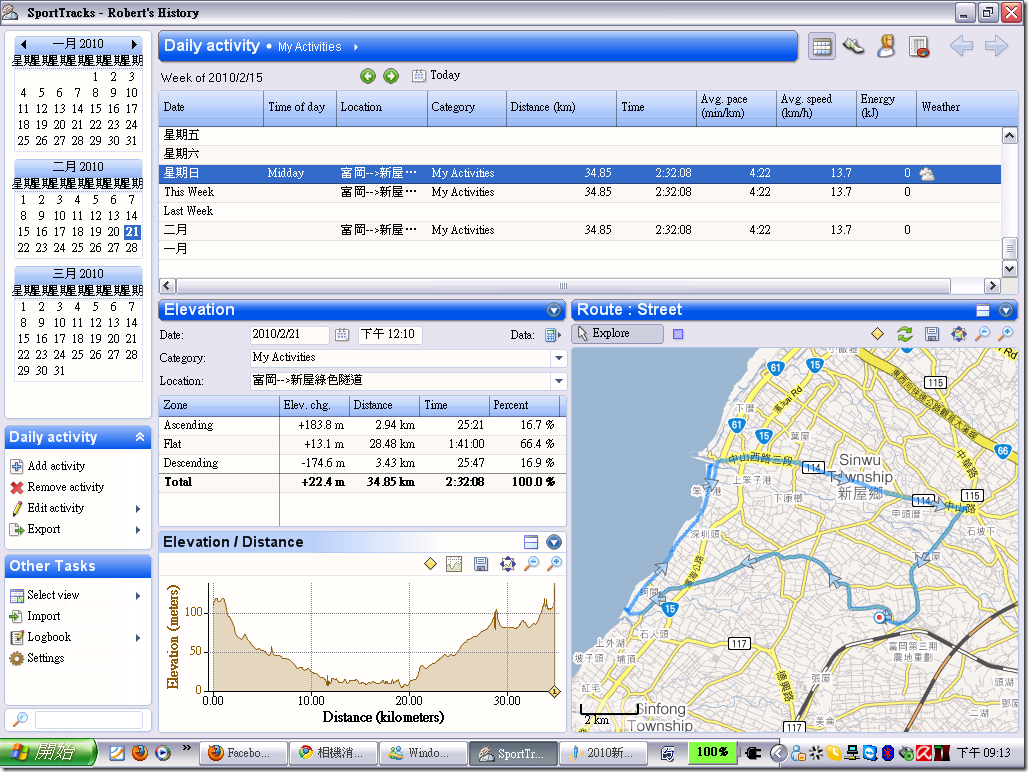Click Add activity in the sidebar
1028x772 pixels.
[x=56, y=466]
